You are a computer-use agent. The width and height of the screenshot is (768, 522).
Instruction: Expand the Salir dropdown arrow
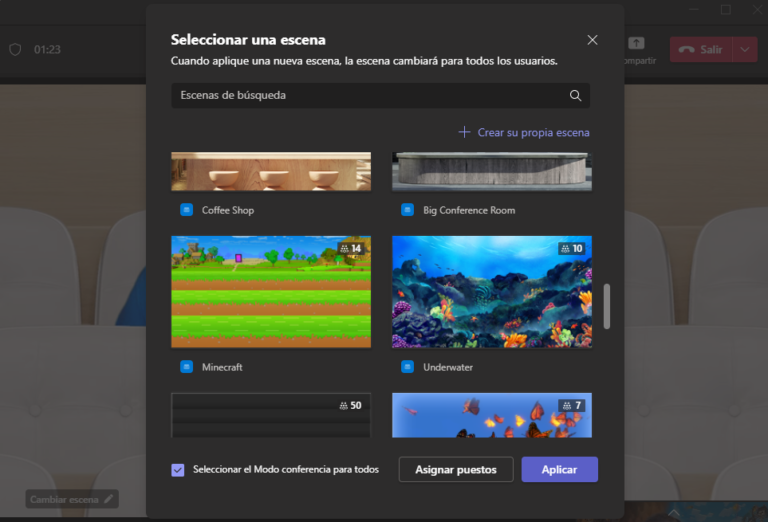tap(744, 49)
